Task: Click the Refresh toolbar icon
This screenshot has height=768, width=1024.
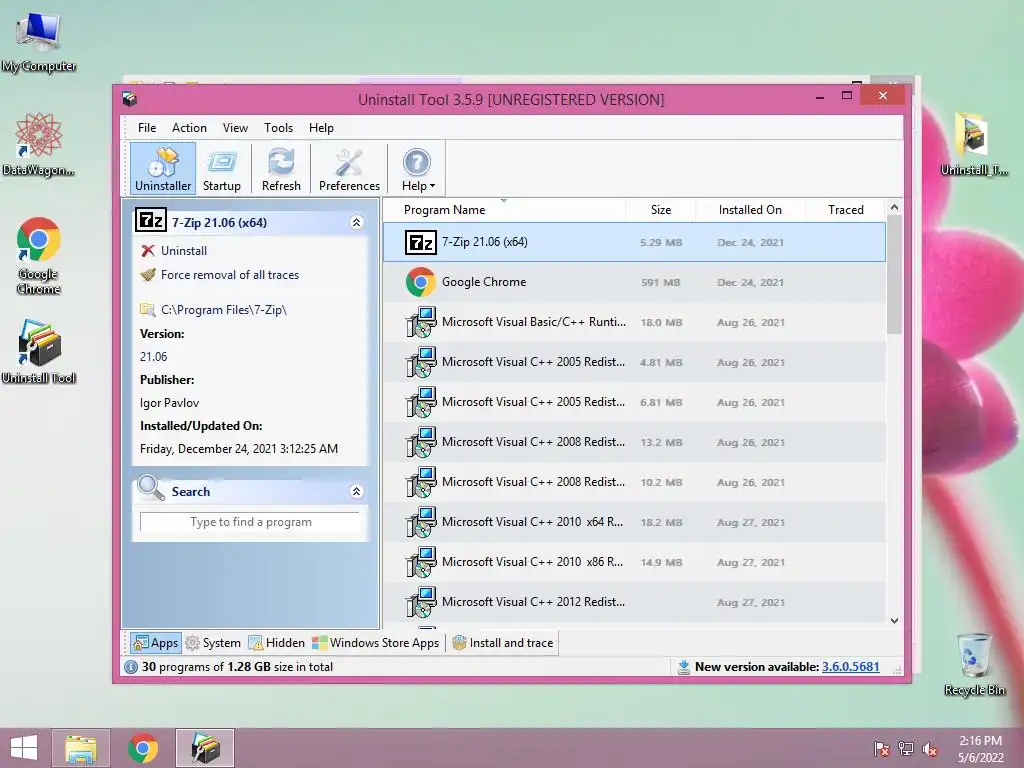Action: coord(281,168)
